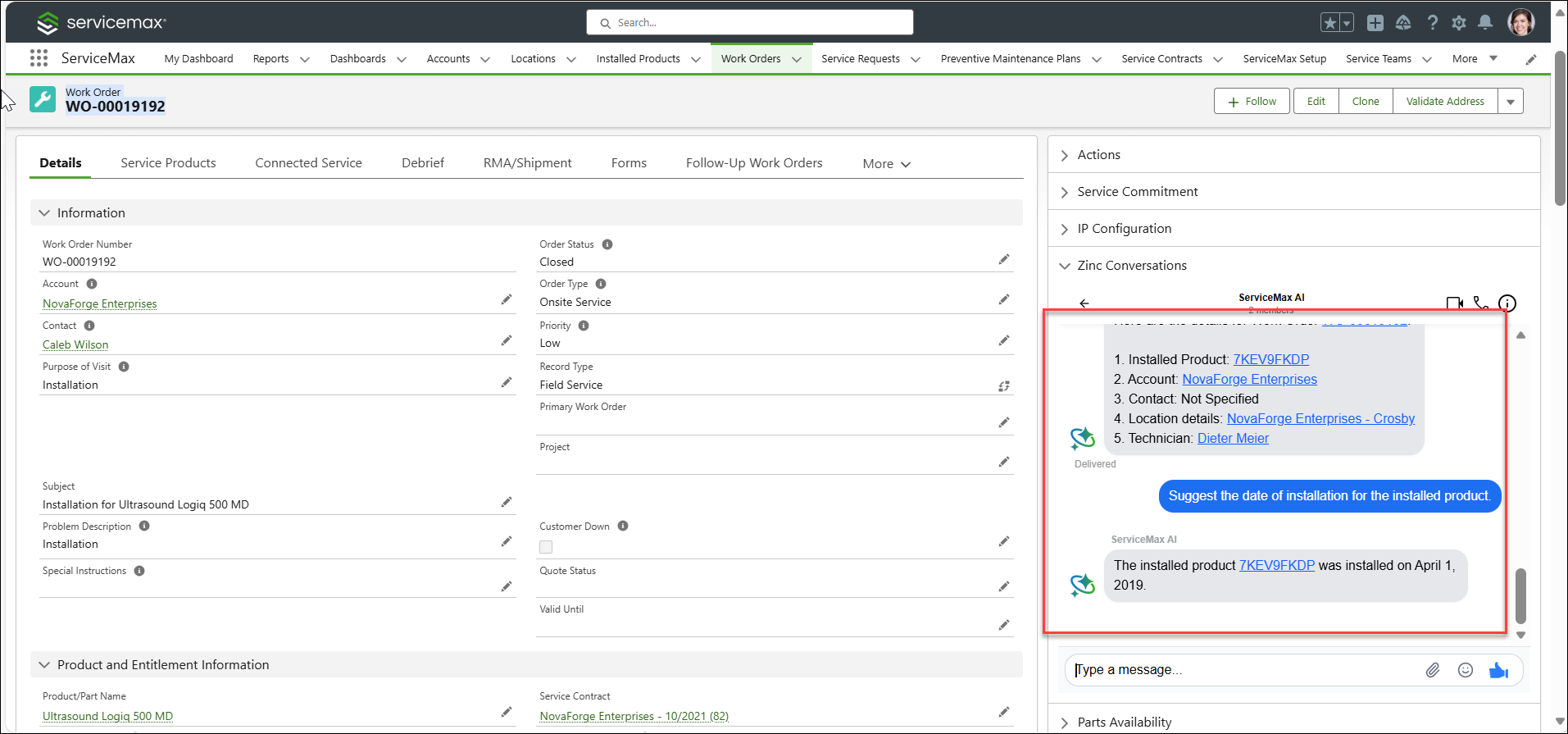The image size is (1568, 734).
Task: Edit the Contact field pencil icon
Action: coord(507,341)
